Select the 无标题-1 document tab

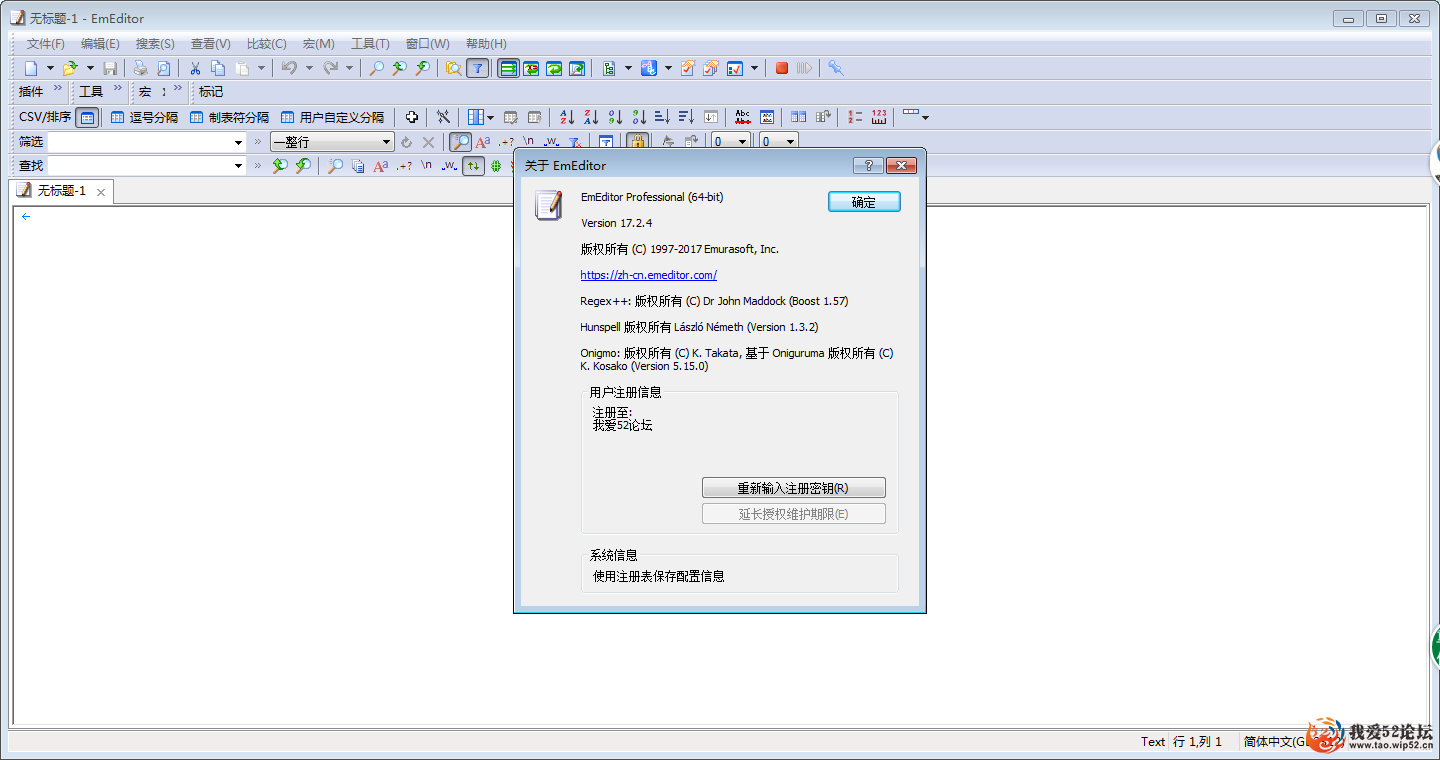pos(61,191)
